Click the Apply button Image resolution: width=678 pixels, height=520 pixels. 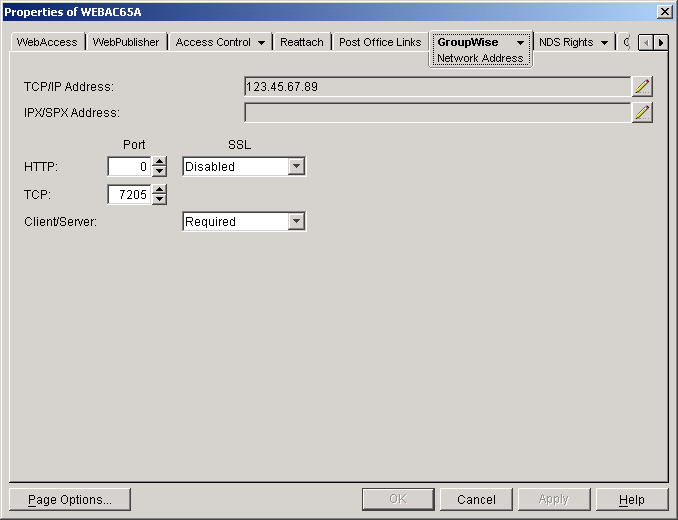point(554,500)
